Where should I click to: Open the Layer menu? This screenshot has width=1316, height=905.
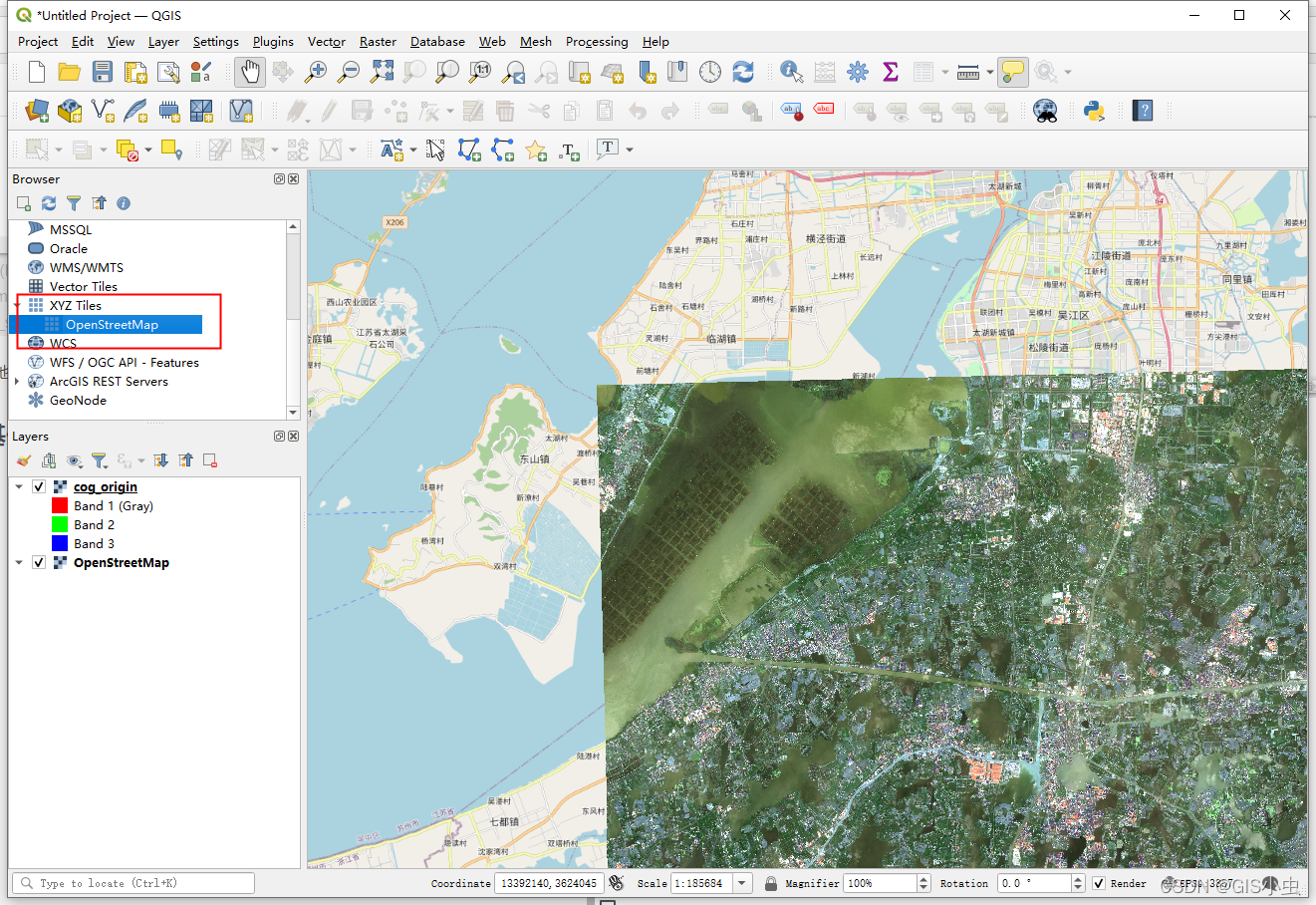coord(163,42)
